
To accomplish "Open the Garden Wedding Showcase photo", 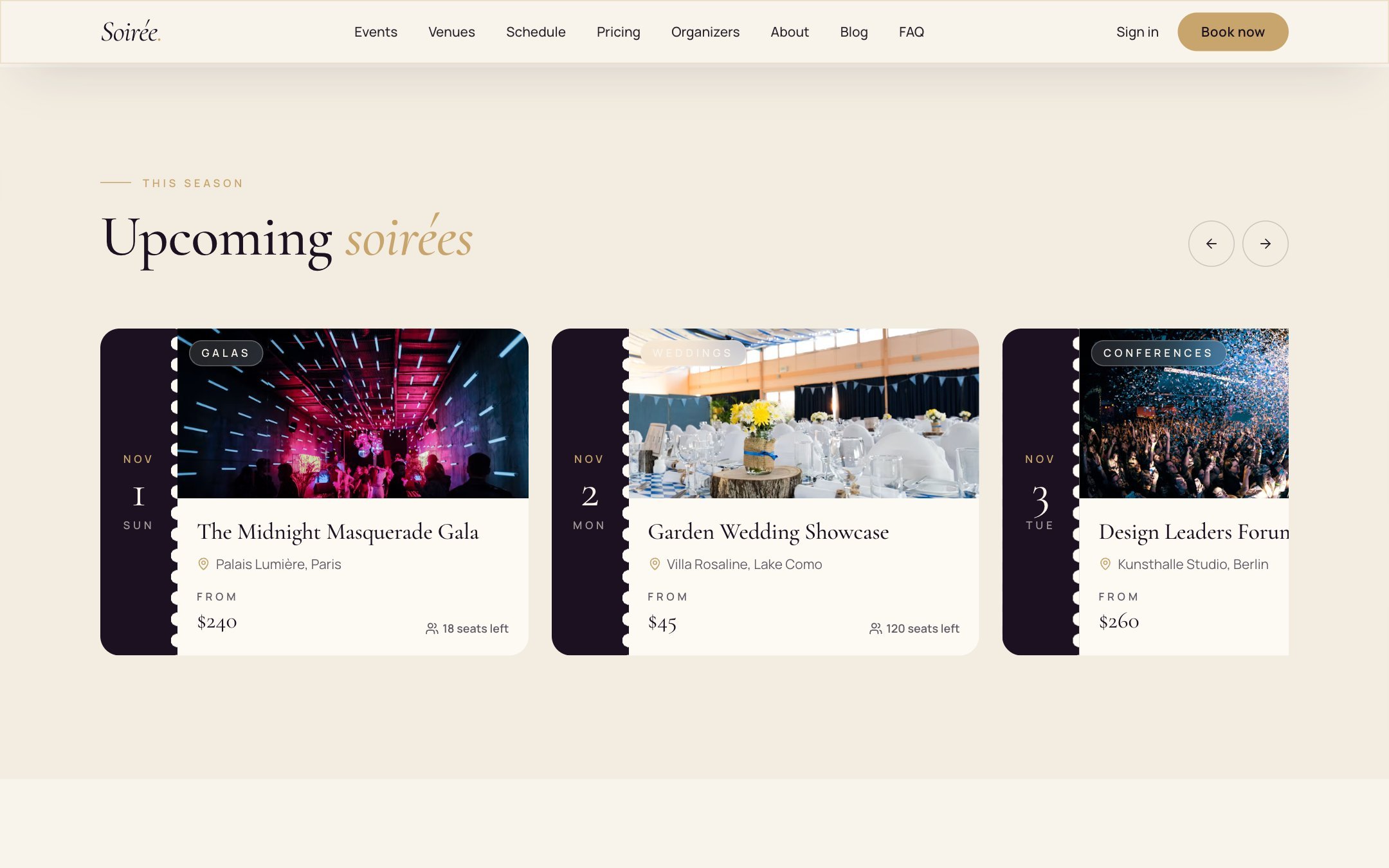I will click(803, 413).
